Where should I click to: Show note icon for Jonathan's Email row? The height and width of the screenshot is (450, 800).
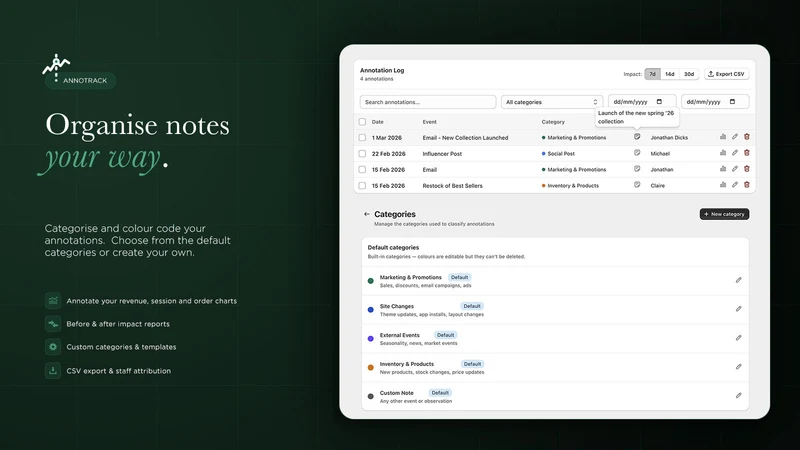click(637, 169)
